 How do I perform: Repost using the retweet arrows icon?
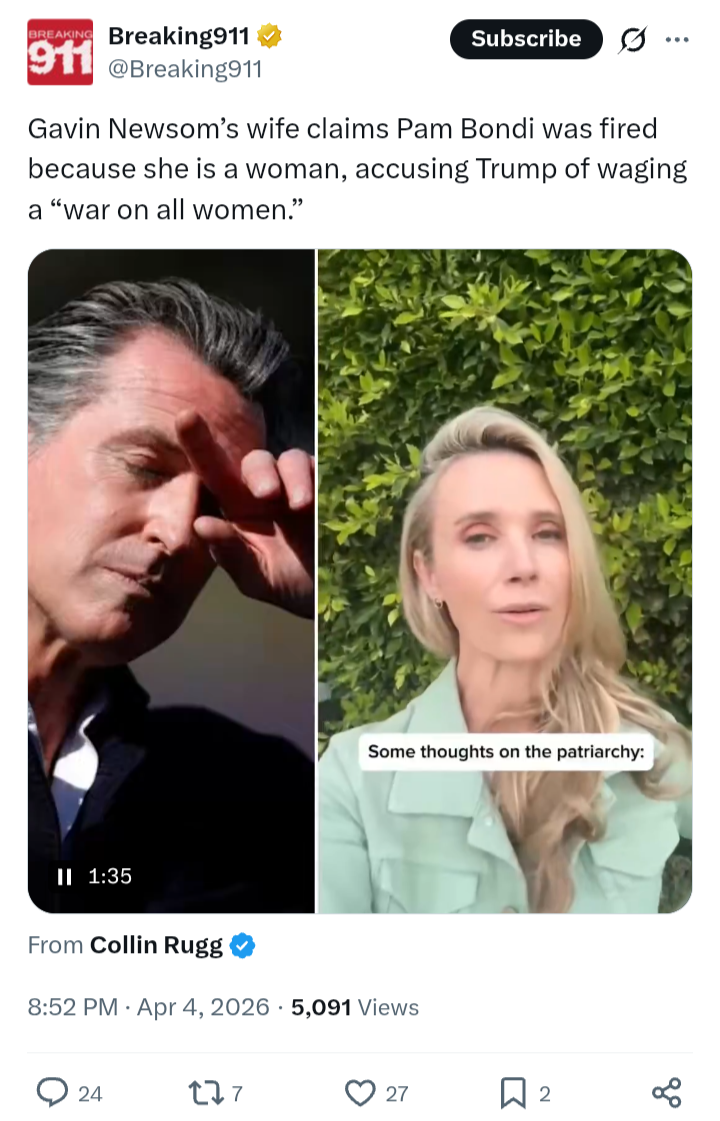pyautogui.click(x=206, y=1092)
